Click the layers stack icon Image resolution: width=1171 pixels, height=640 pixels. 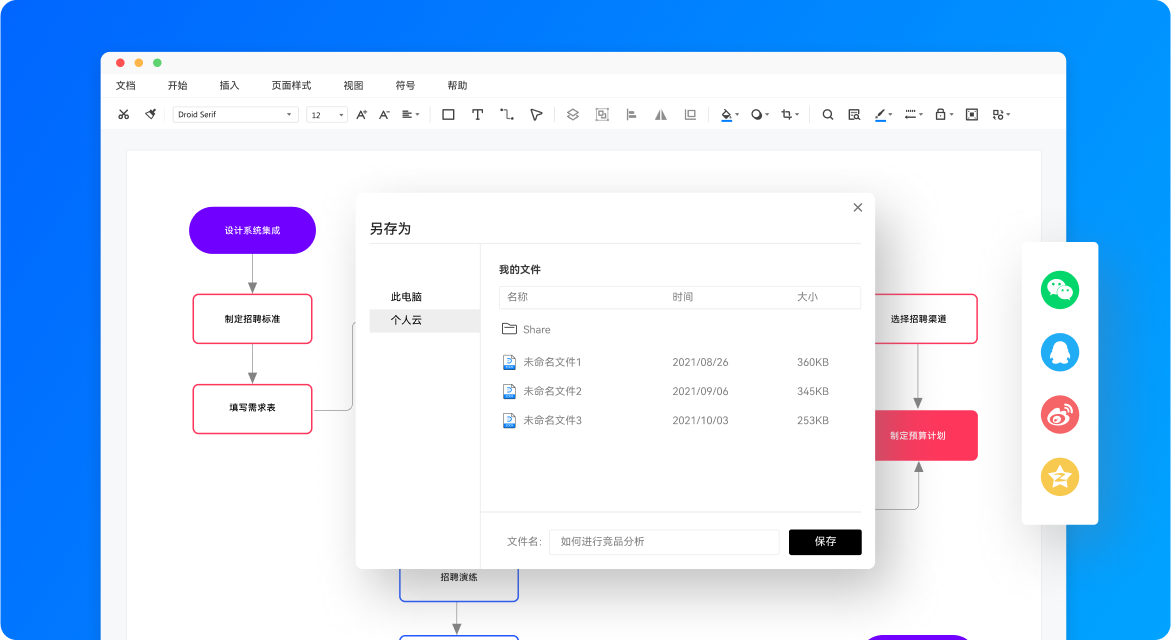573,114
